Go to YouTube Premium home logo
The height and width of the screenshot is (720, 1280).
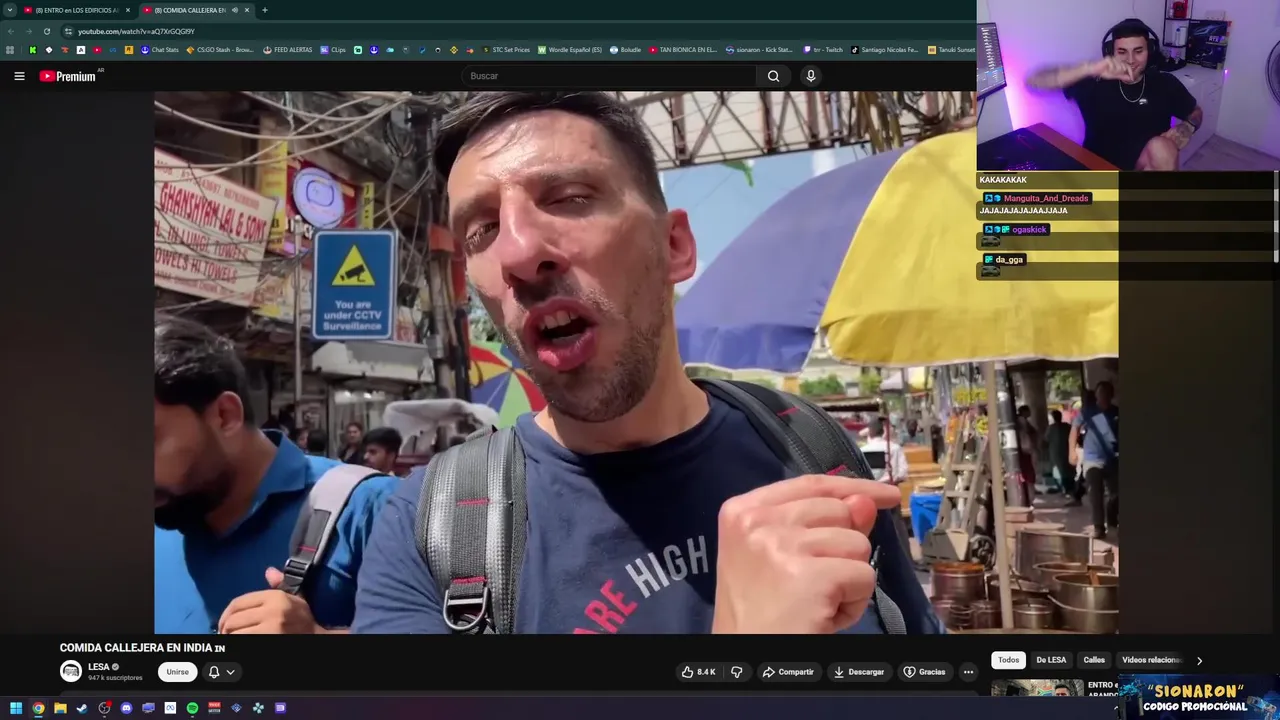point(68,76)
